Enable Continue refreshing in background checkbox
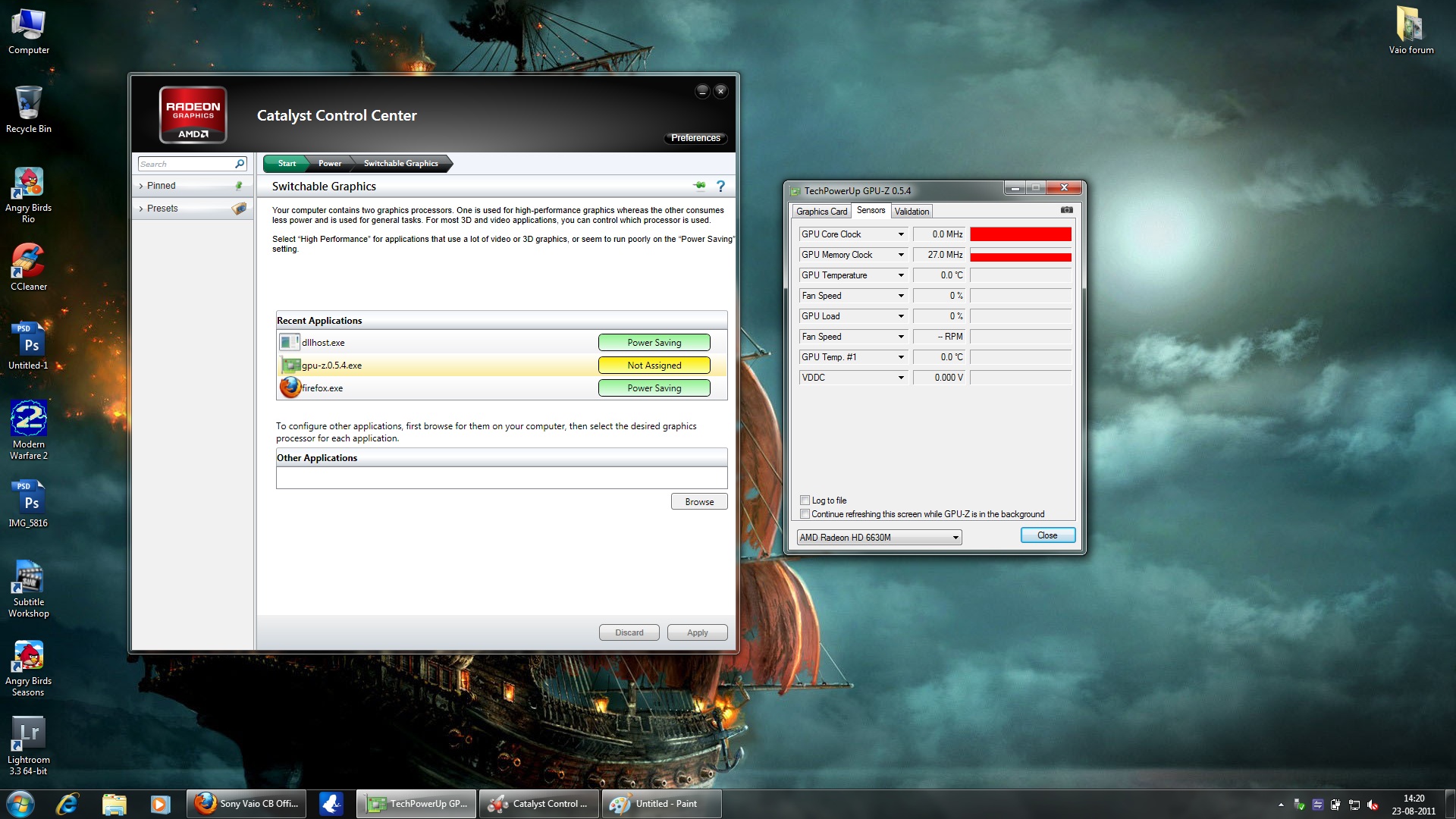 coord(805,514)
